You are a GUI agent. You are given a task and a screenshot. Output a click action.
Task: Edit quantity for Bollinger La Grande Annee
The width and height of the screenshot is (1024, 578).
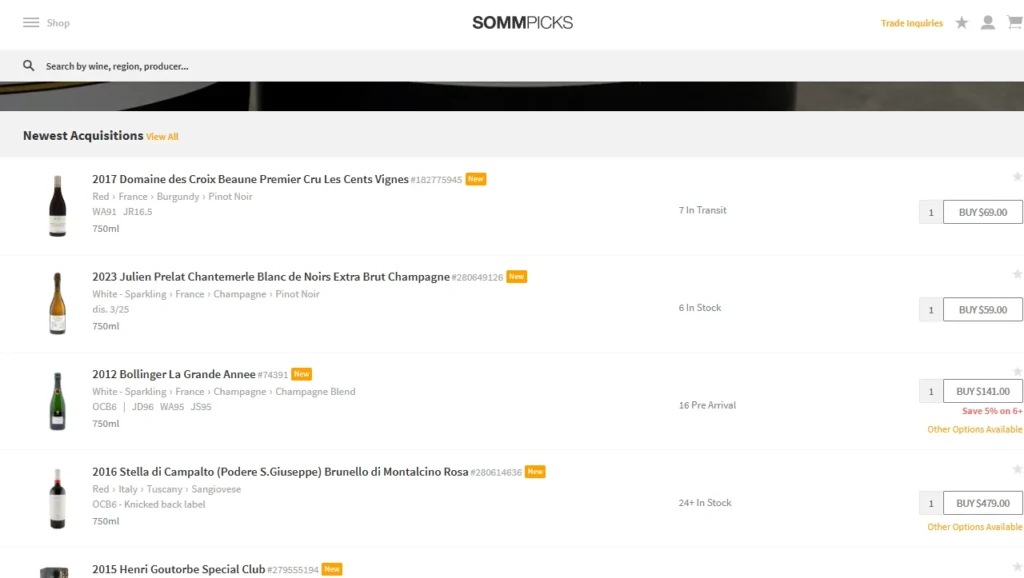931,391
